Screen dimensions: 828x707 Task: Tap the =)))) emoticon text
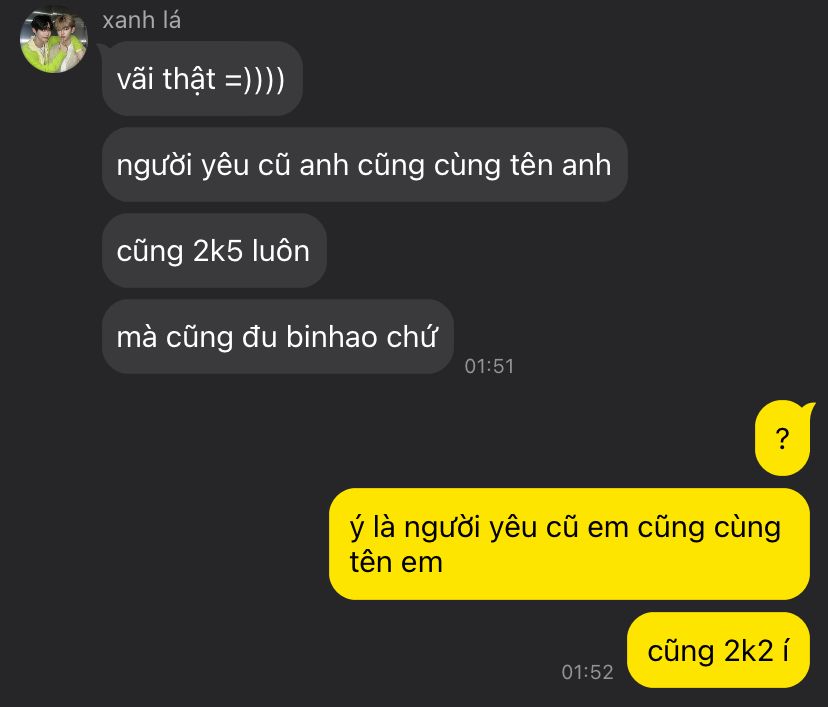coord(255,80)
